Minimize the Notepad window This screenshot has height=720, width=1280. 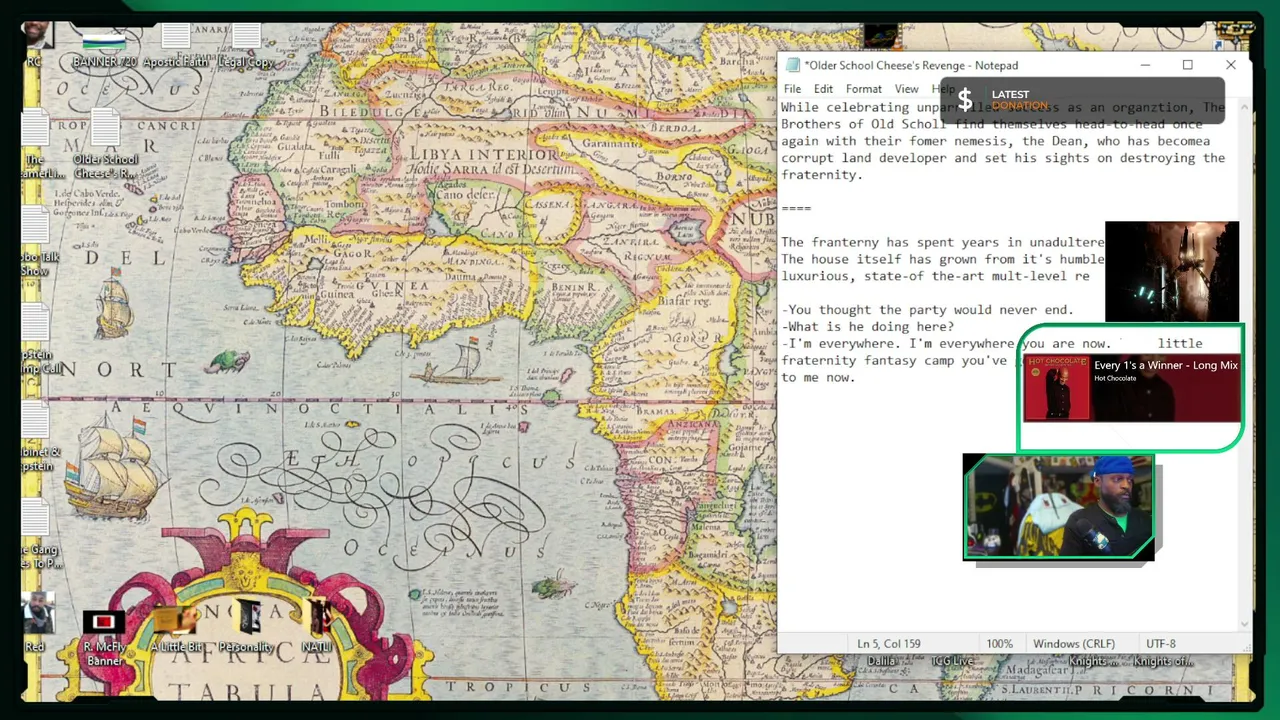(1145, 66)
